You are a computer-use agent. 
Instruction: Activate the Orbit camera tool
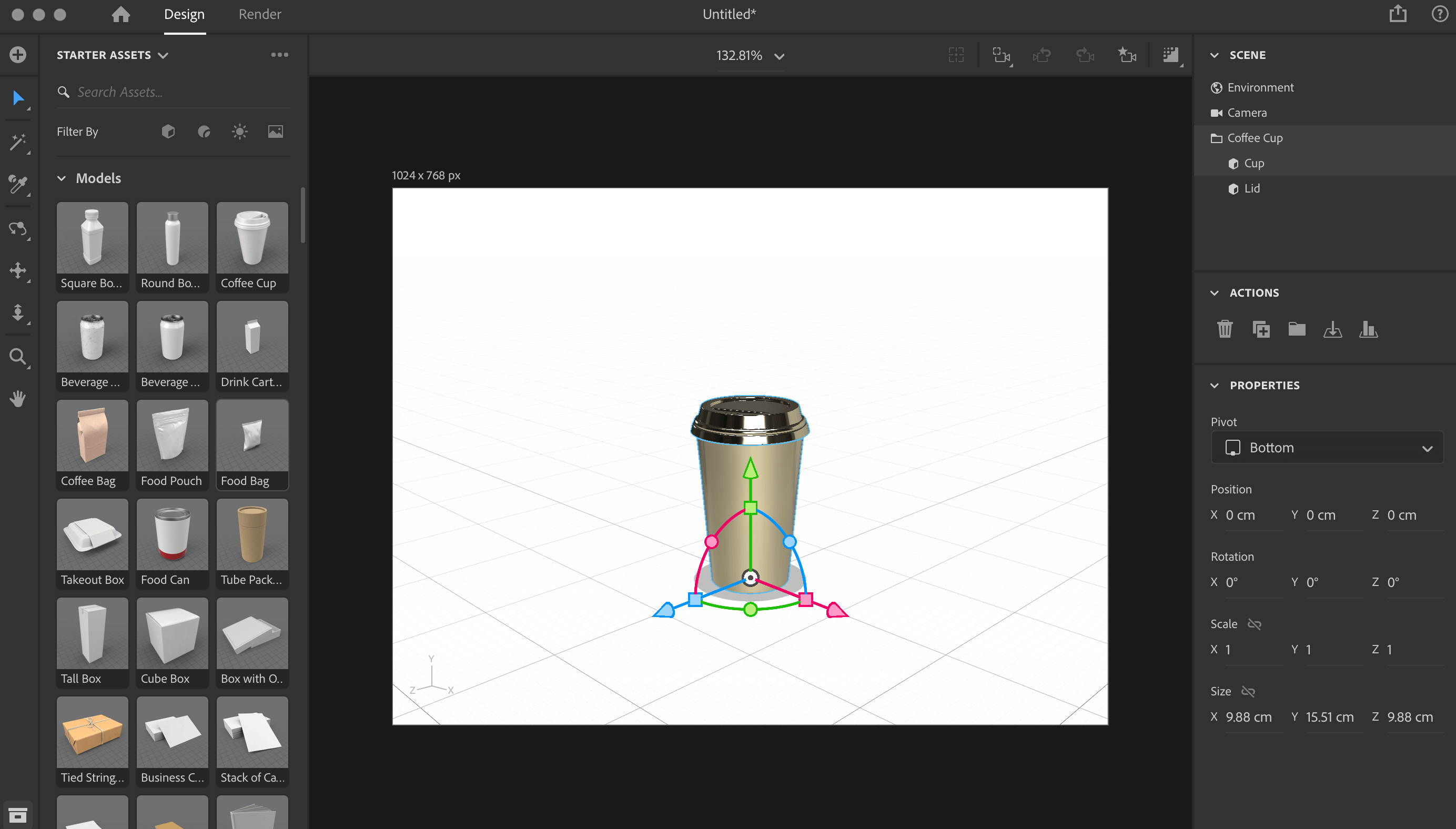click(18, 229)
